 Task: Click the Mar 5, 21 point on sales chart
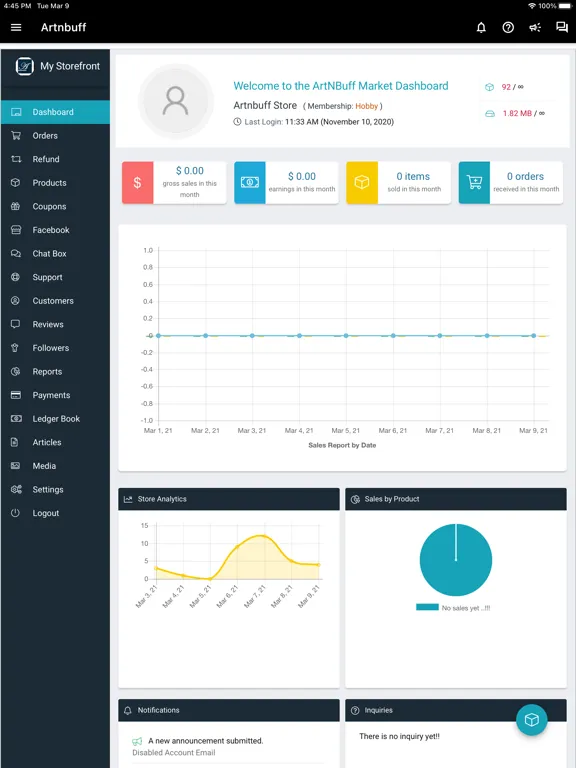pyautogui.click(x=346, y=336)
